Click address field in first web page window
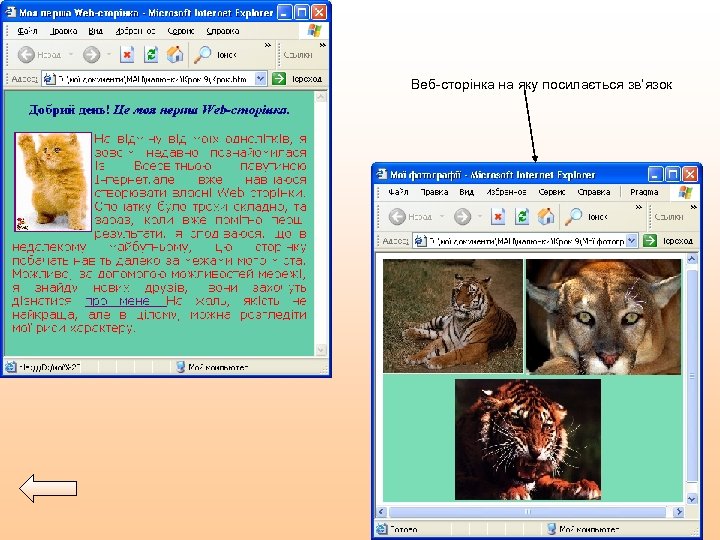 155,79
